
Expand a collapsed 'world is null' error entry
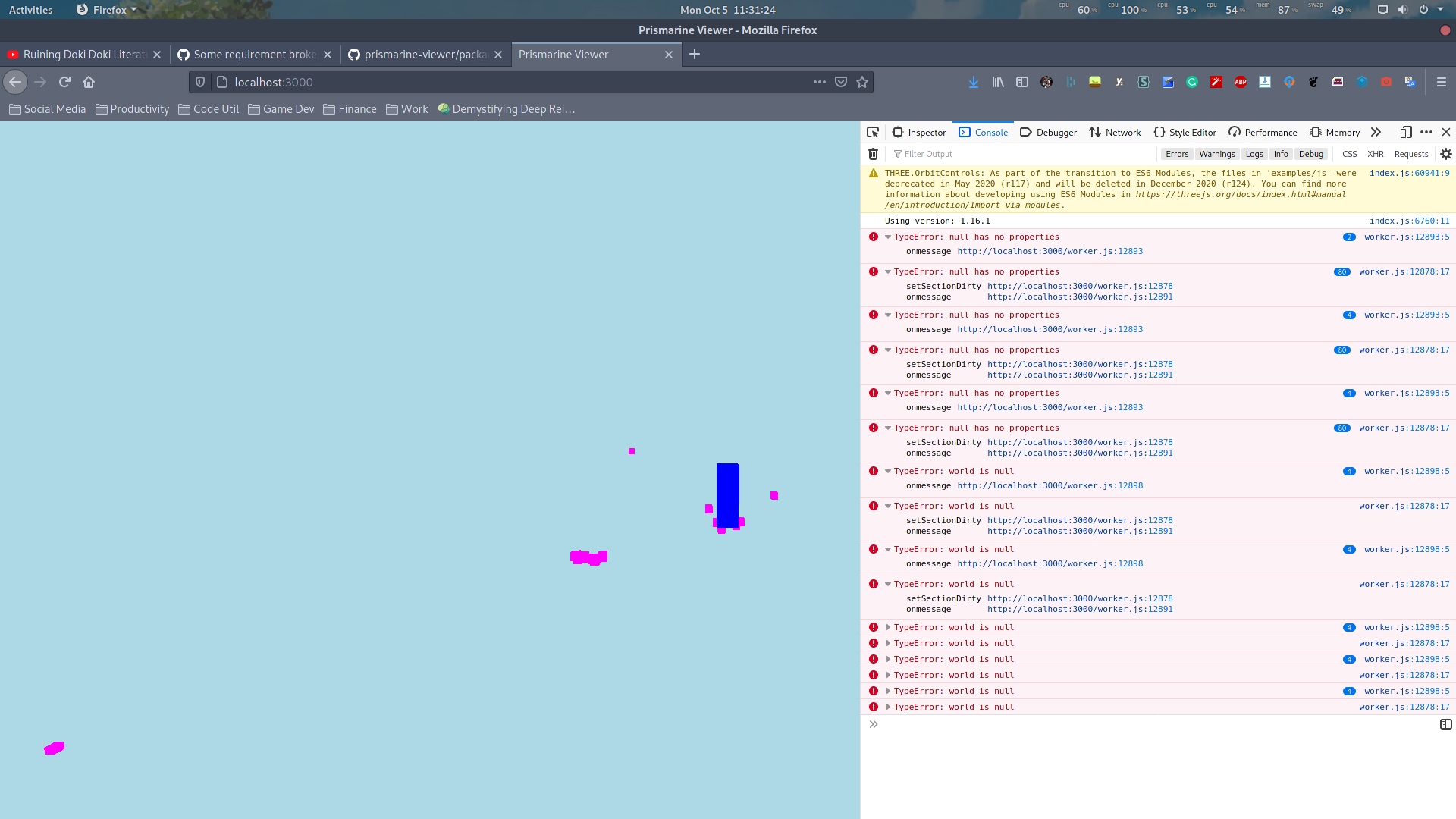[887, 627]
